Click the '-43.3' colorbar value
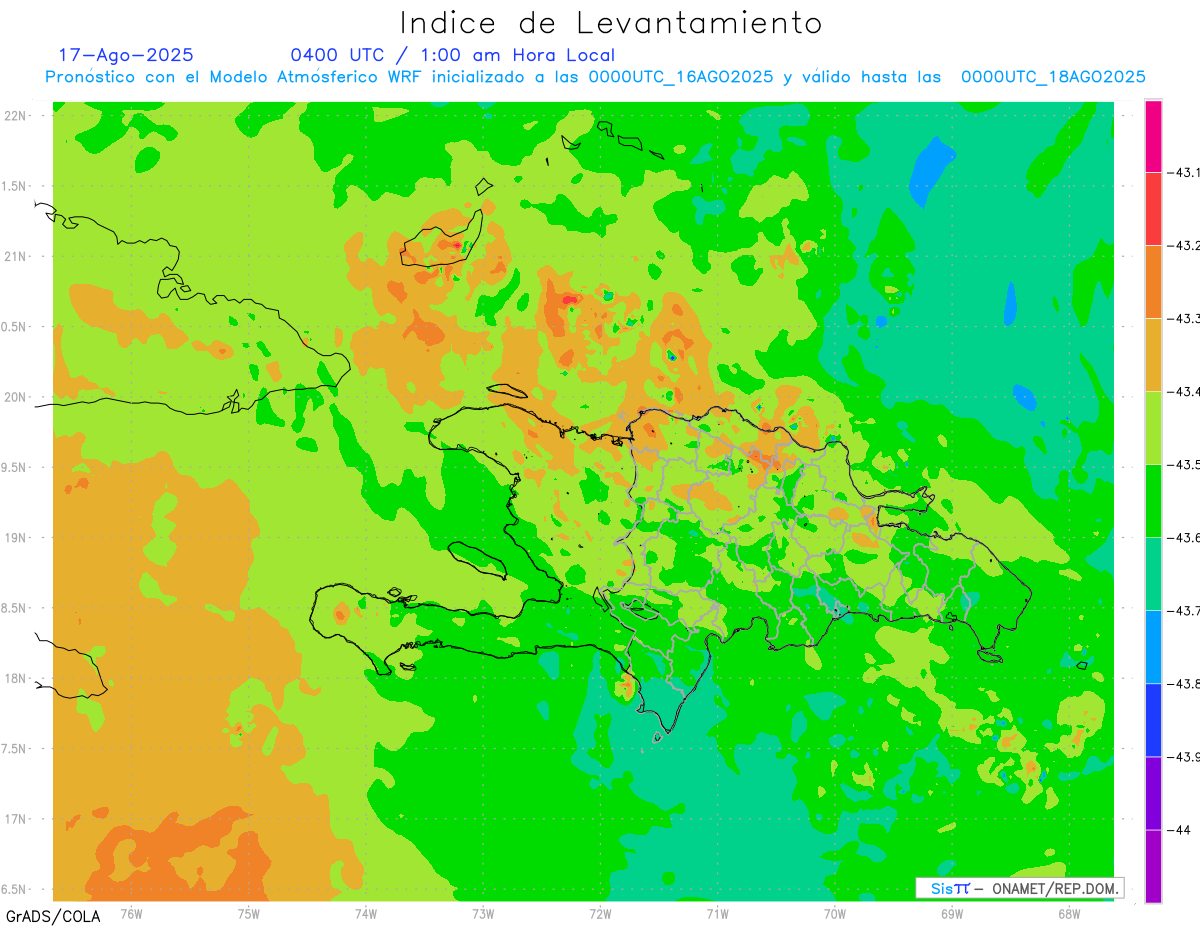This screenshot has height=927, width=1200. (1182, 319)
